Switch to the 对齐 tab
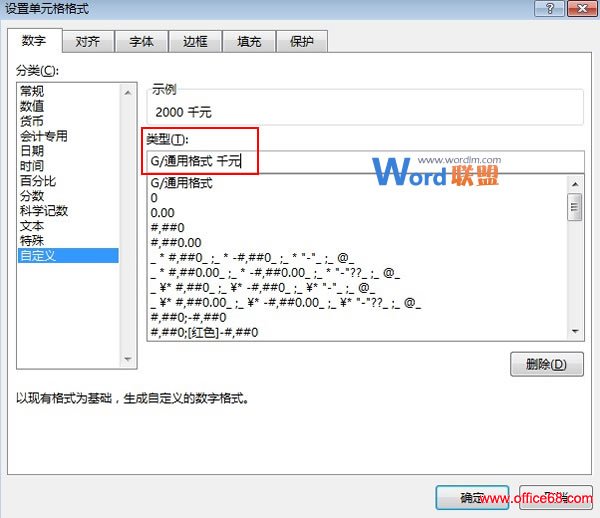The image size is (600, 518). (88, 41)
